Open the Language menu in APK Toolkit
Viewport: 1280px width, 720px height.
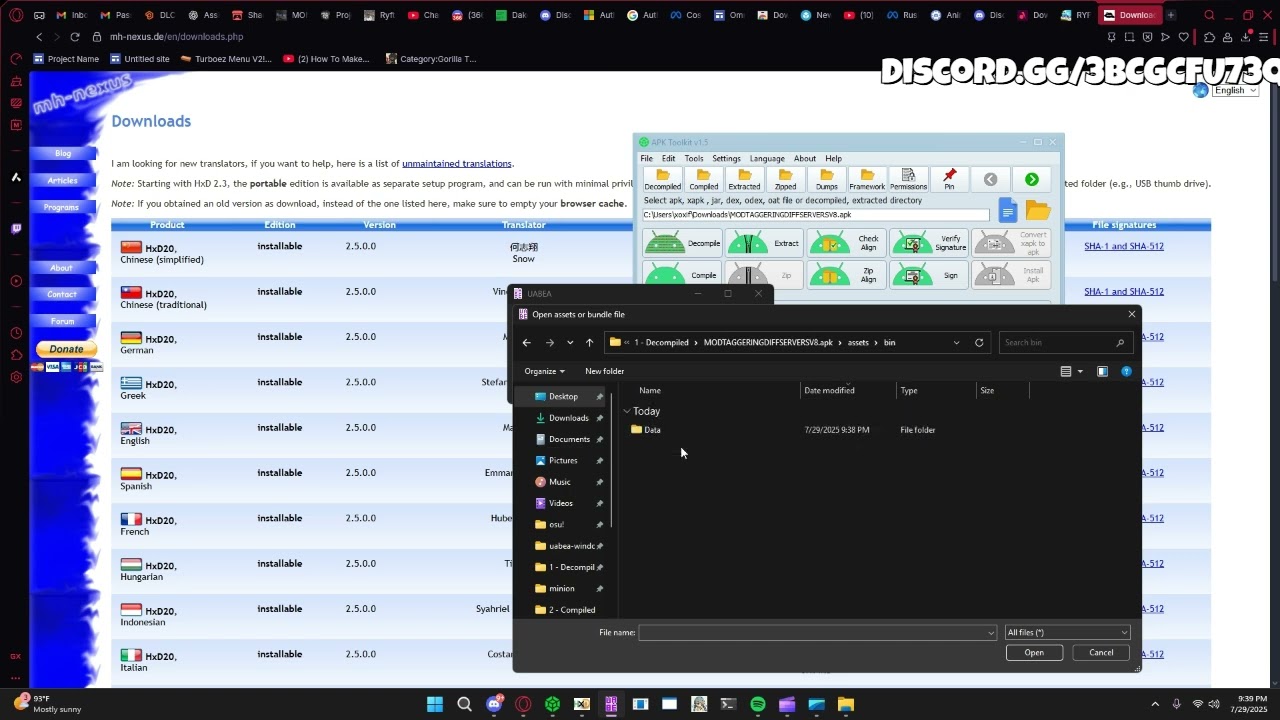767,158
